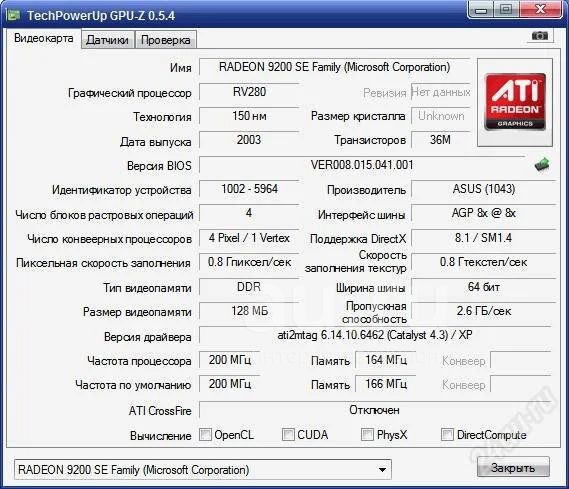Click the dropdown arrow of the card selector
This screenshot has width=569, height=489.
[x=382, y=470]
